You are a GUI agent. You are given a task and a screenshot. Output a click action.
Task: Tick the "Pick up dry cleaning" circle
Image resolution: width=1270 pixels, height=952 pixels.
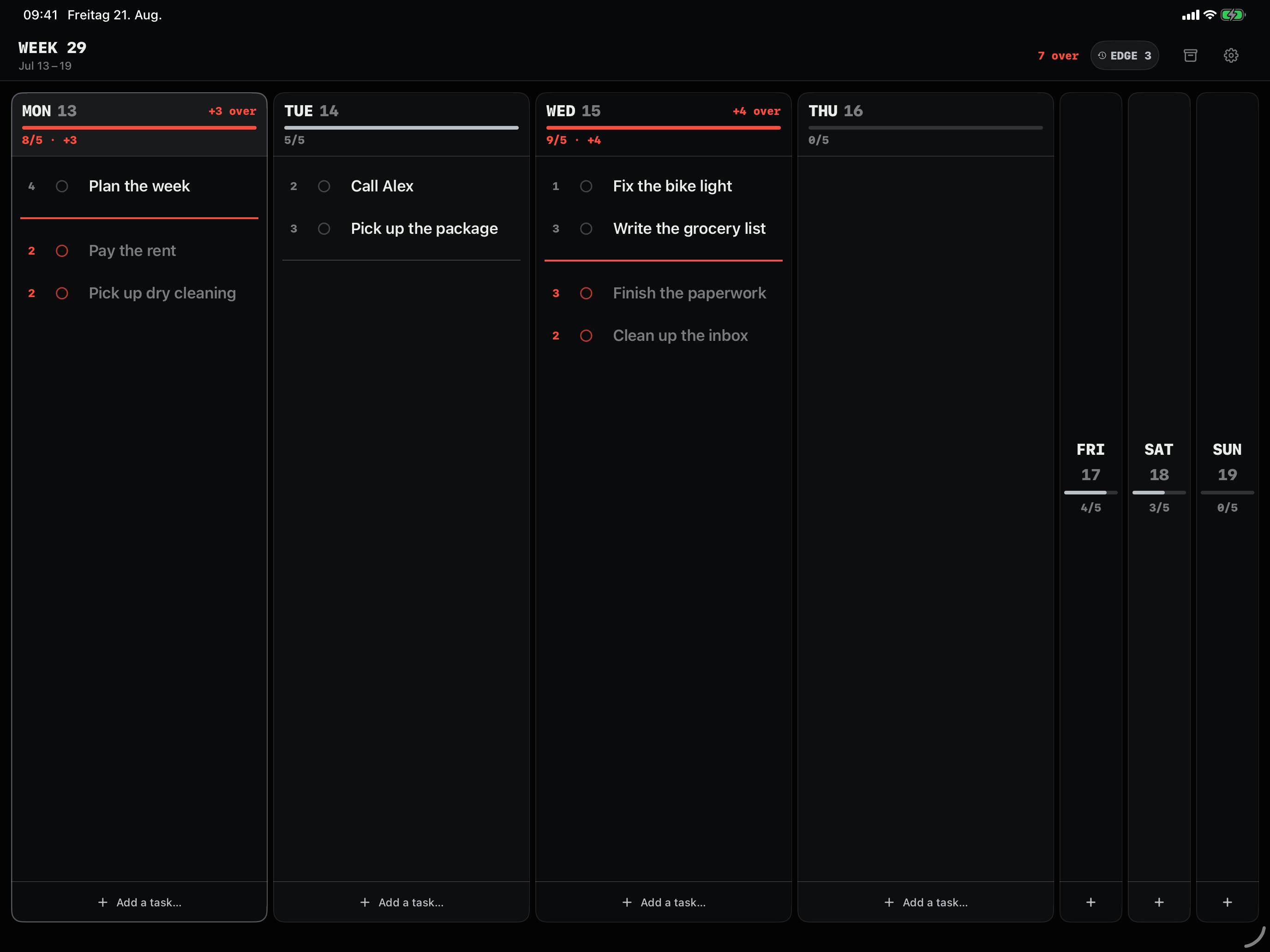tap(62, 293)
